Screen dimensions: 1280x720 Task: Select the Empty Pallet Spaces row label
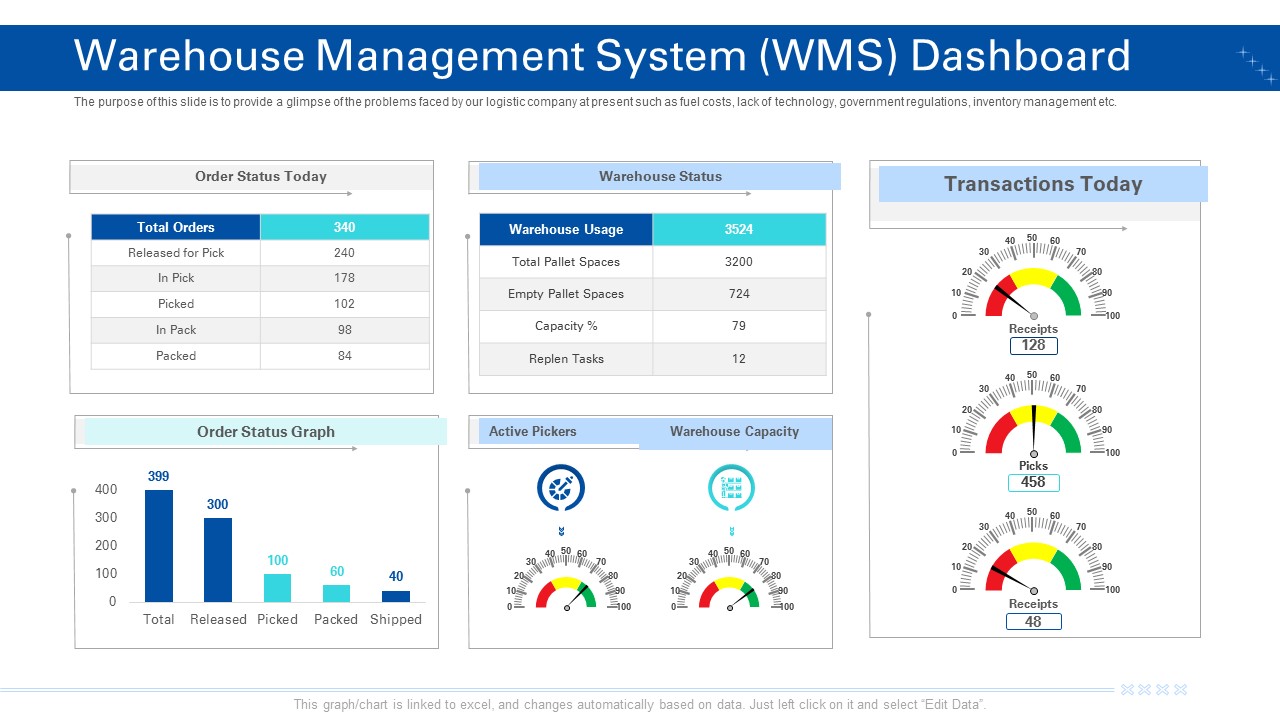coord(566,294)
